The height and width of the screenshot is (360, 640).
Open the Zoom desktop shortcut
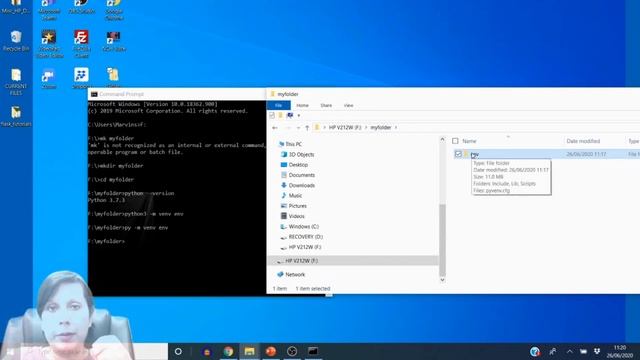49,78
